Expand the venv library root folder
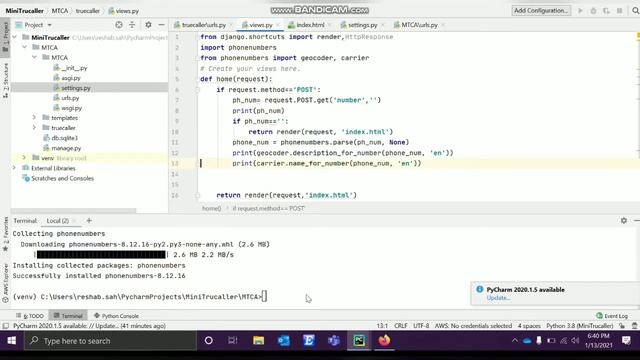The width and height of the screenshot is (640, 360). click(x=24, y=158)
